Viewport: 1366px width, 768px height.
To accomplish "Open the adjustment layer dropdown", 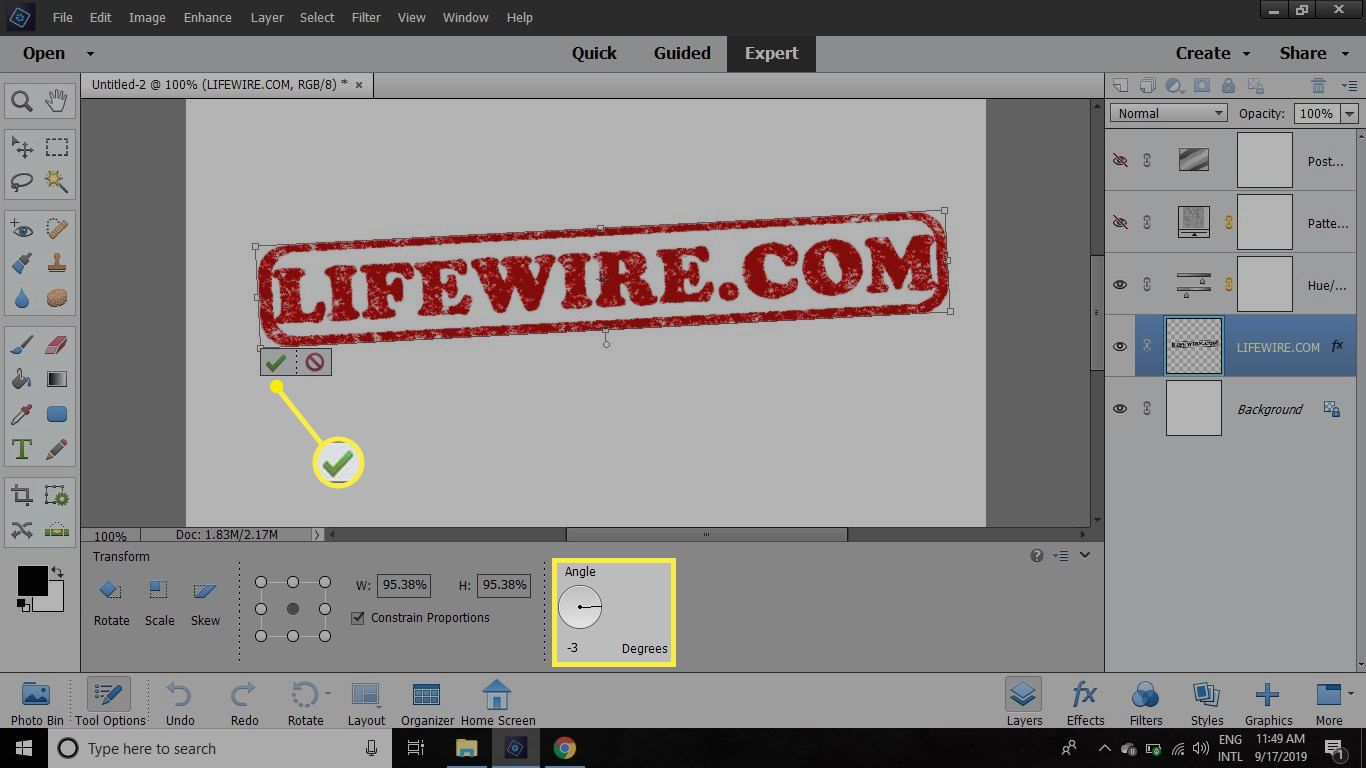I will pos(1175,86).
